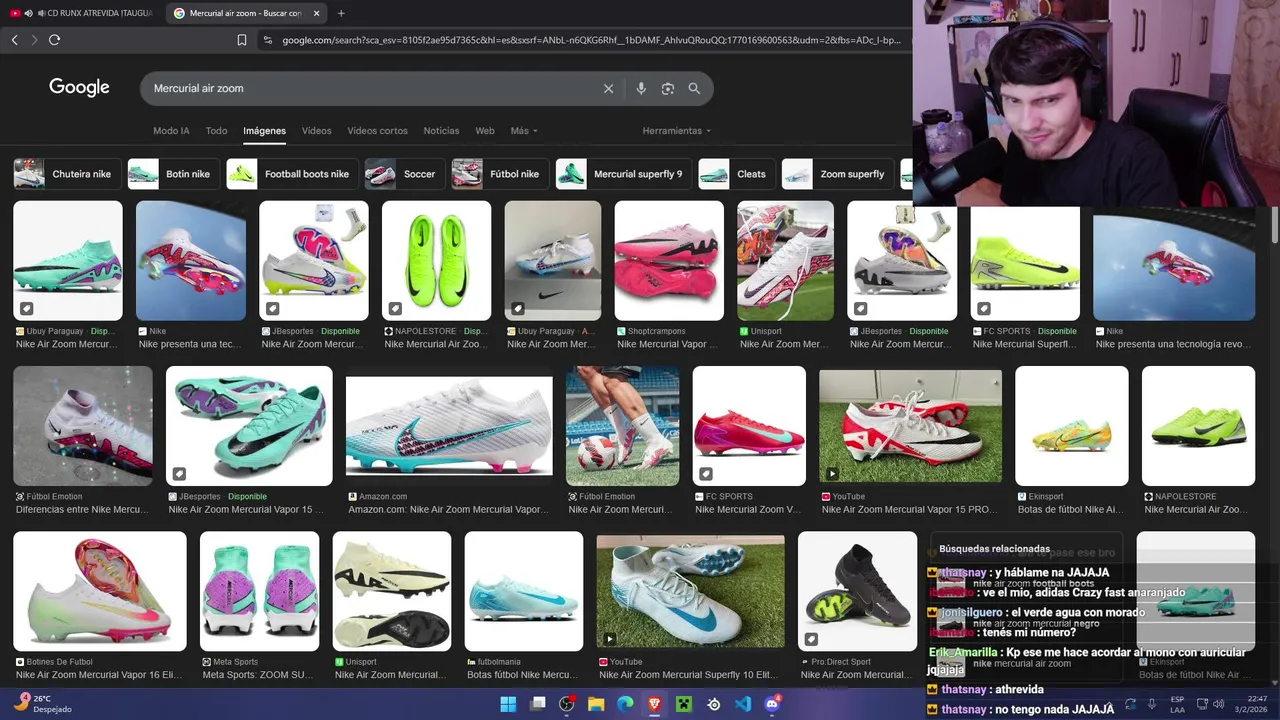
Task: Open Windows Start menu
Action: pos(508,704)
